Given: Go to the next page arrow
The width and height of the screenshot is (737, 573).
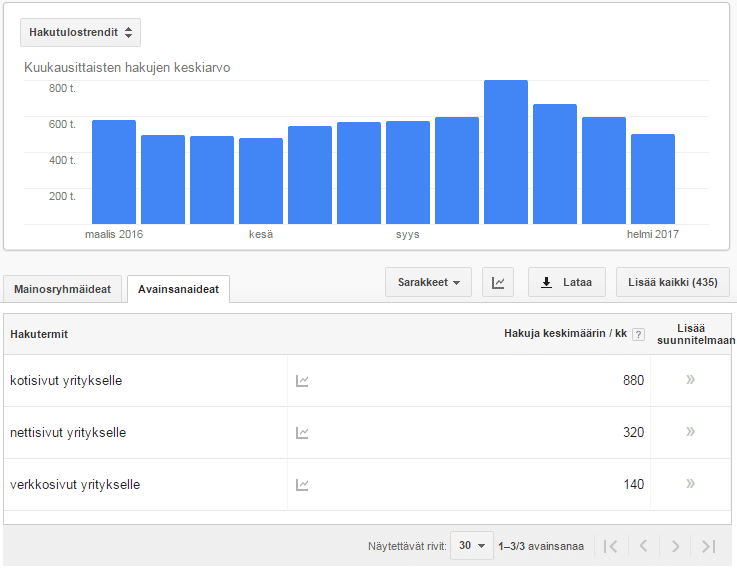Looking at the screenshot, I should coord(675,546).
